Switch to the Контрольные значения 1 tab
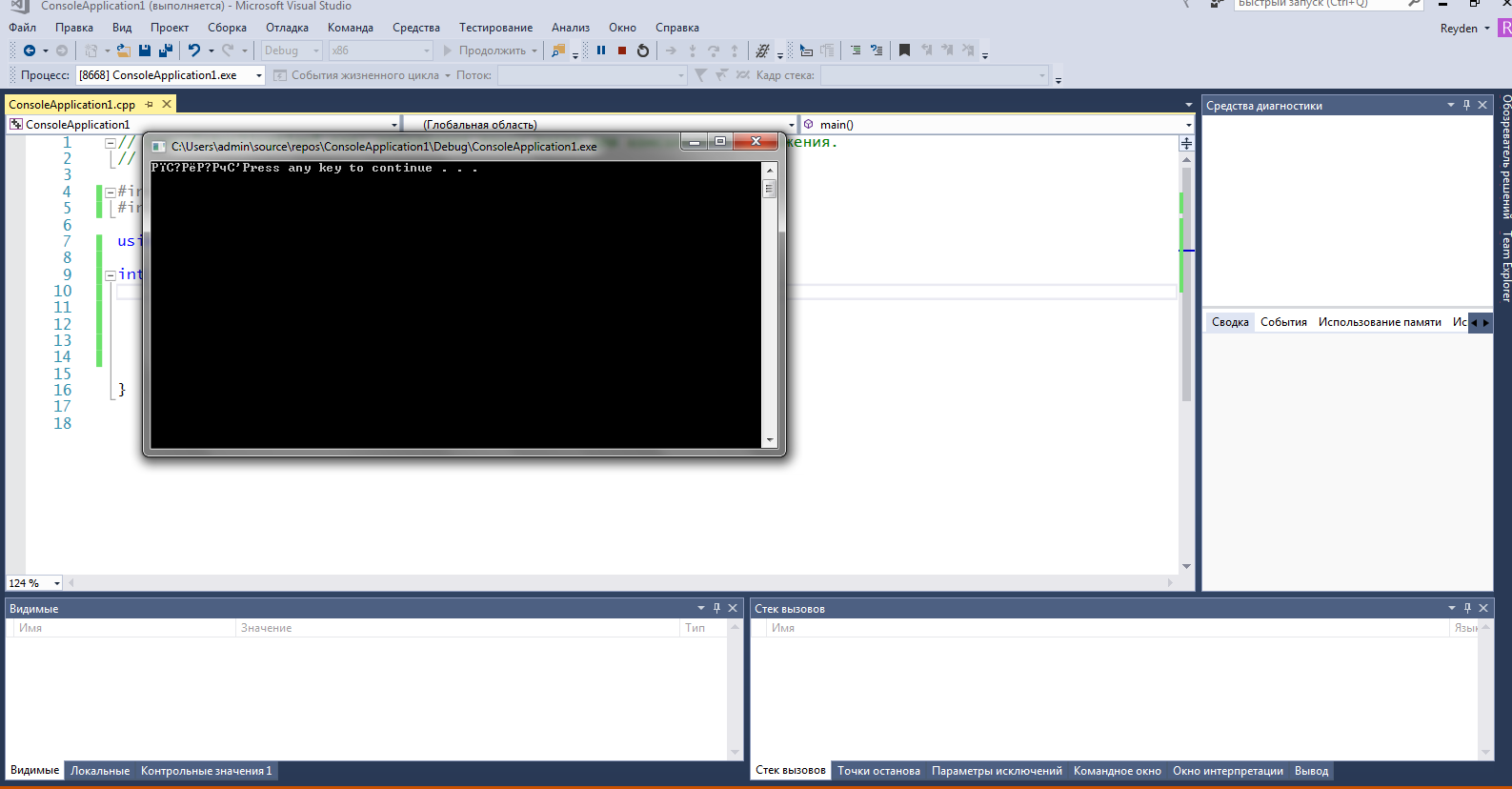1512x789 pixels. point(207,771)
